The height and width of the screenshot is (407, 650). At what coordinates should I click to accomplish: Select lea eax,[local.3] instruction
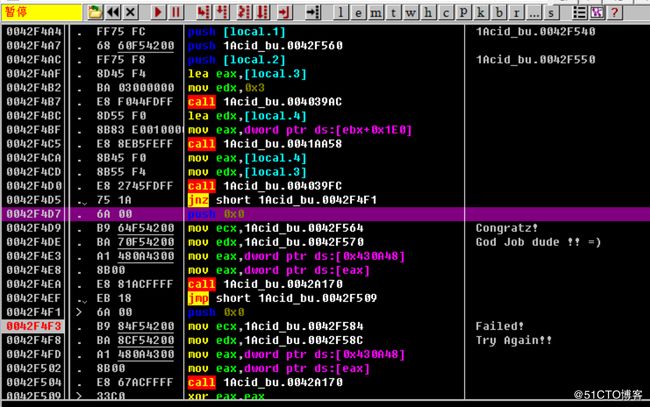point(247,74)
